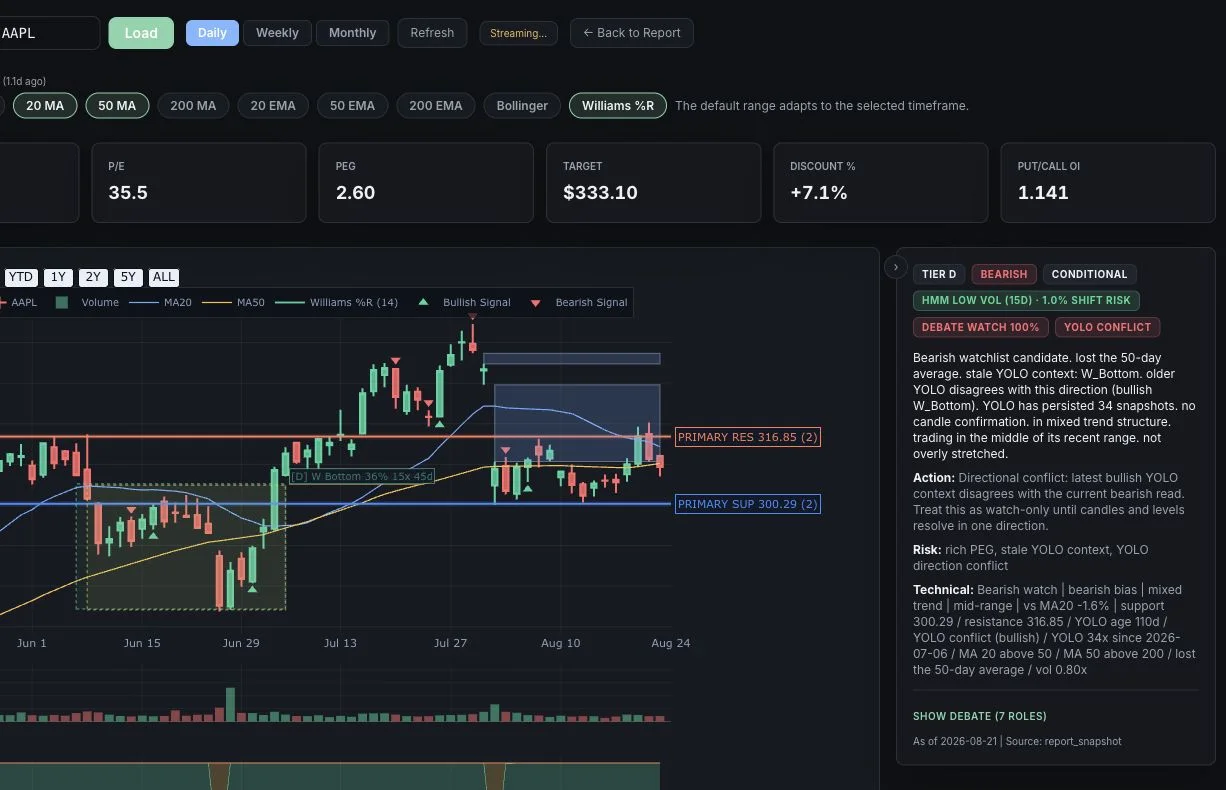Collapse the analysis side panel chevron
Screen dimensions: 1226x790
coord(896,268)
